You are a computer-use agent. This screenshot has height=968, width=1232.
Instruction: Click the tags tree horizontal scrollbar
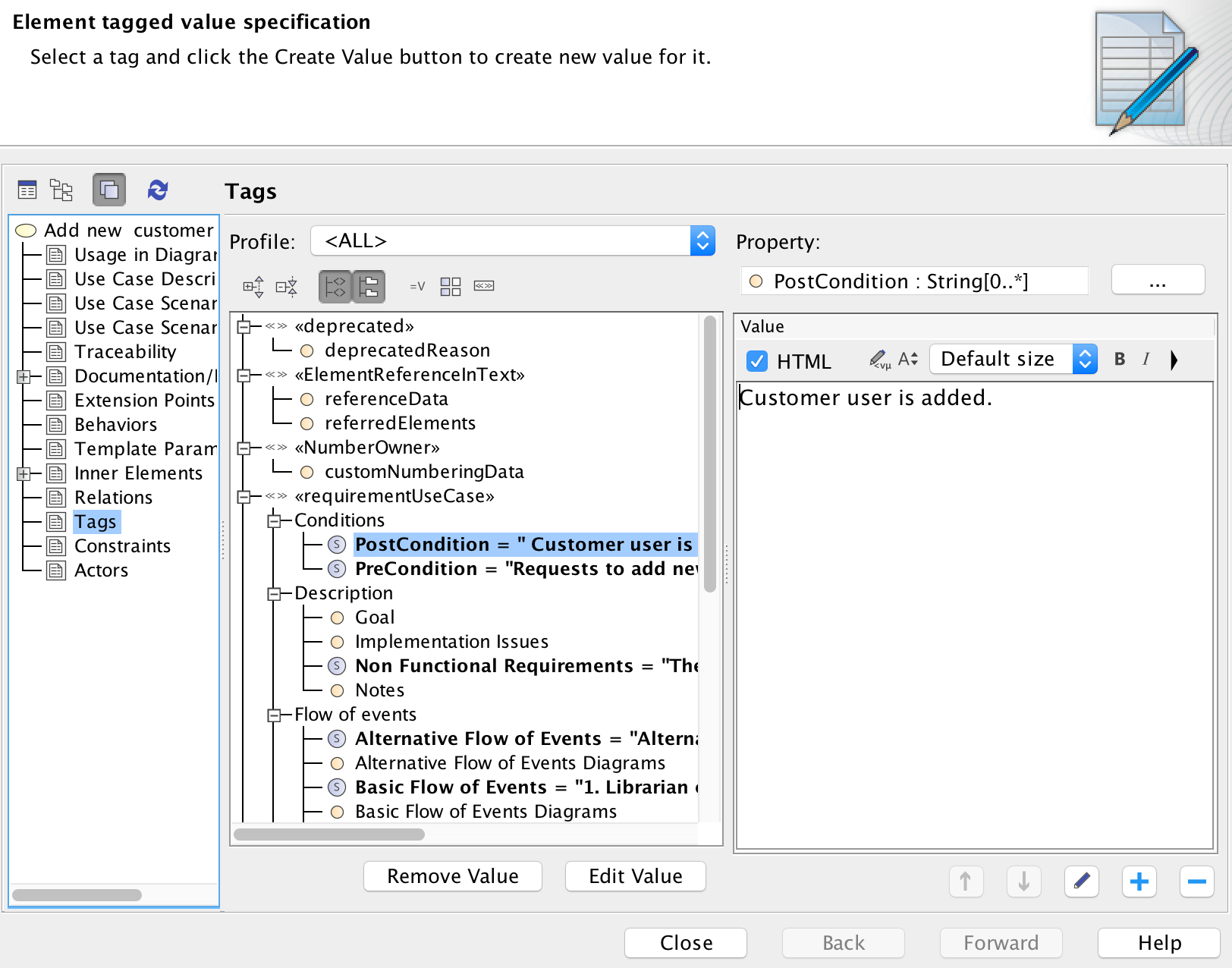tap(329, 834)
